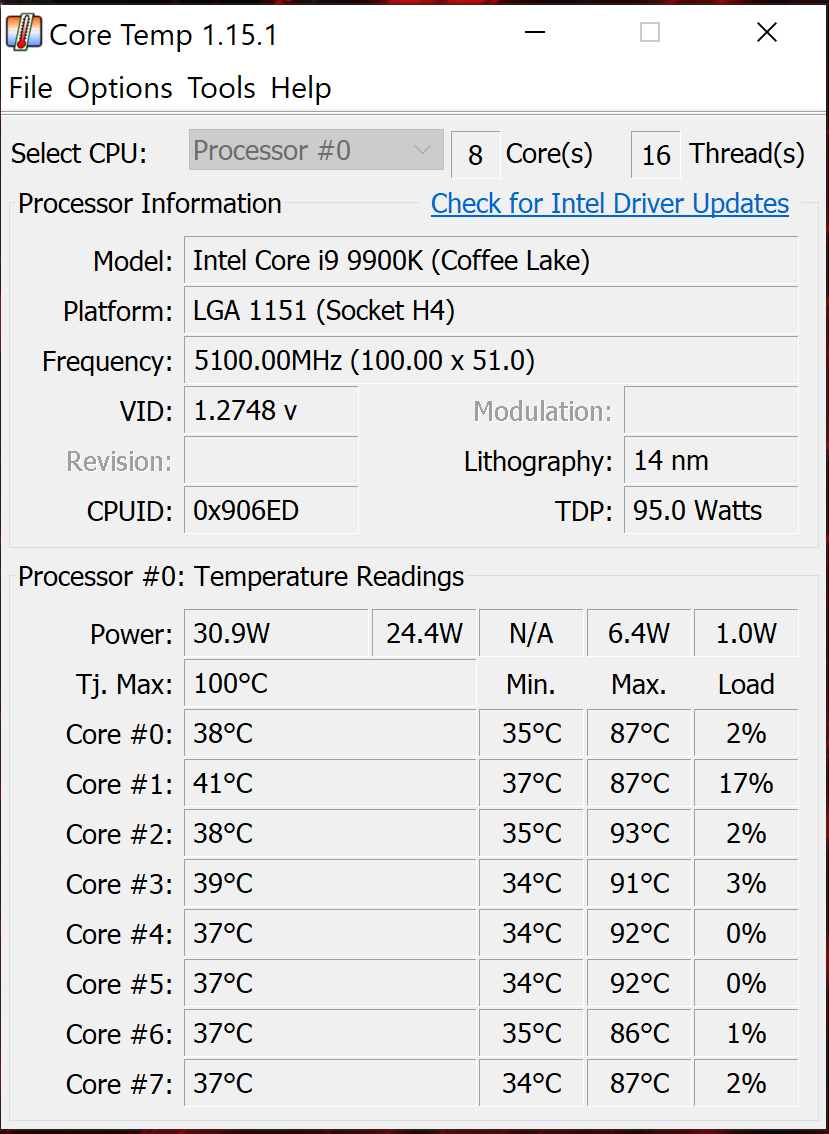The height and width of the screenshot is (1134, 829).
Task: Click Core #1 current temperature 41°C
Action: (330, 783)
